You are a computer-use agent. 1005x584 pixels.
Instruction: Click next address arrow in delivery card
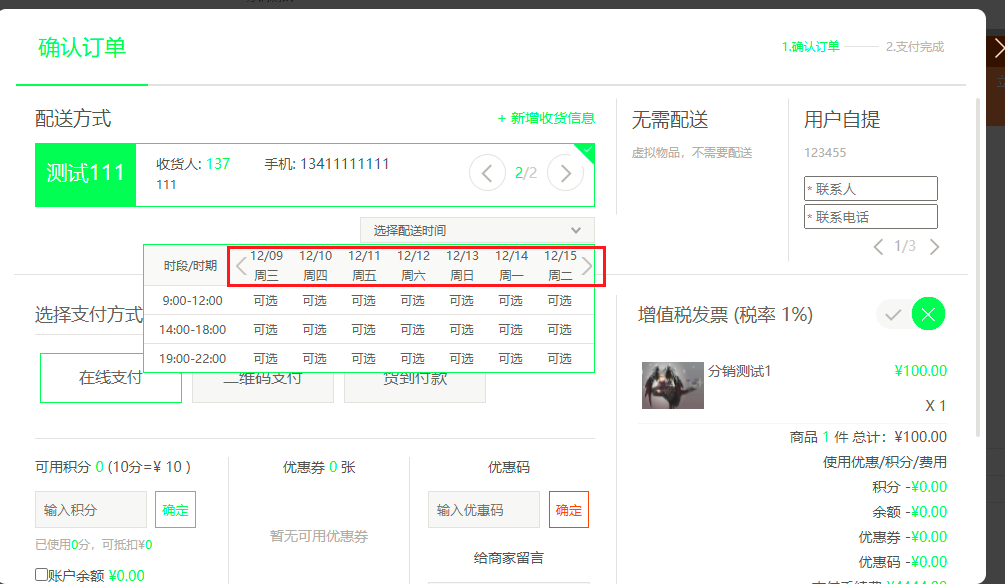tap(565, 173)
